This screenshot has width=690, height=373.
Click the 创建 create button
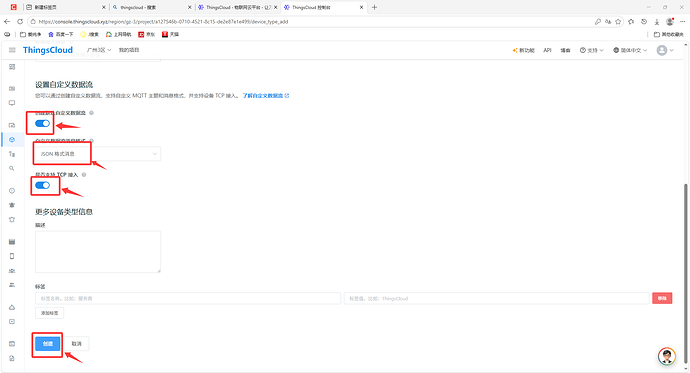(48, 344)
